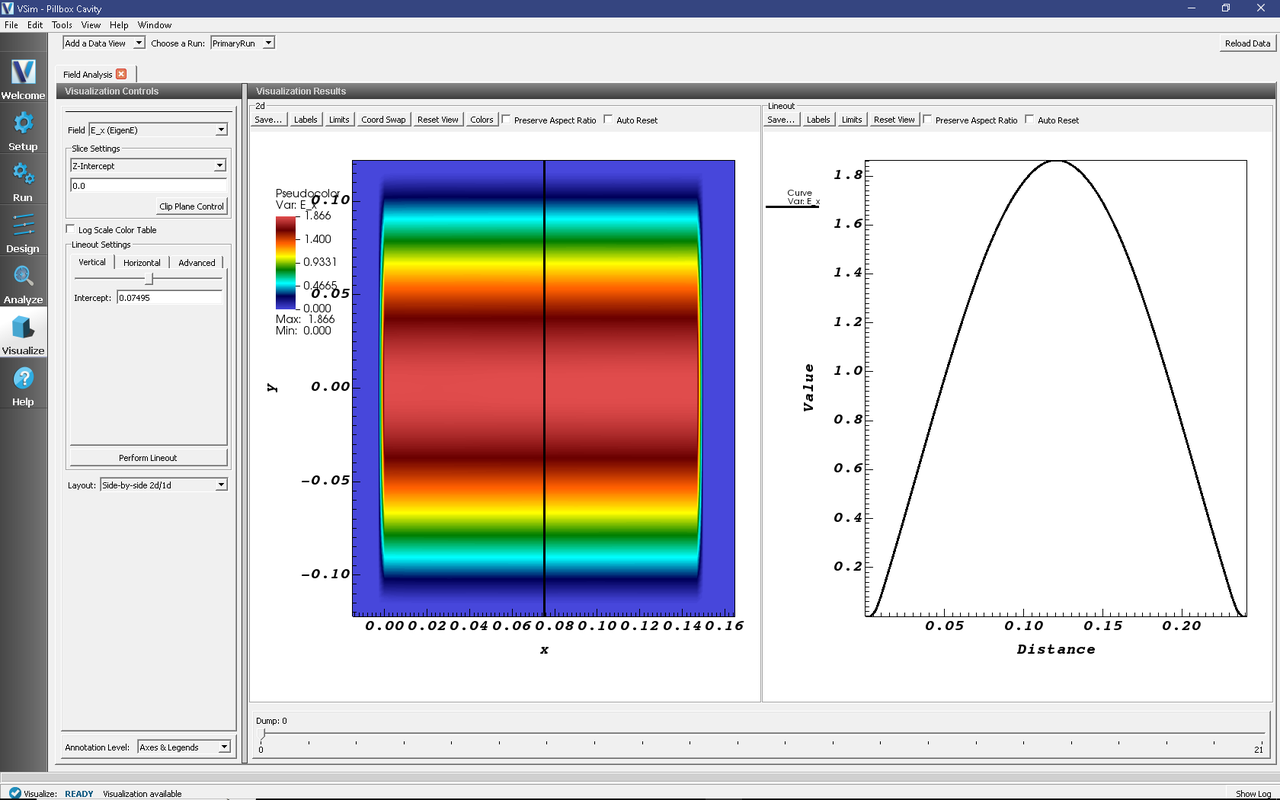1280x800 pixels.
Task: Click the 'Visualization available' status text
Action: [x=142, y=793]
